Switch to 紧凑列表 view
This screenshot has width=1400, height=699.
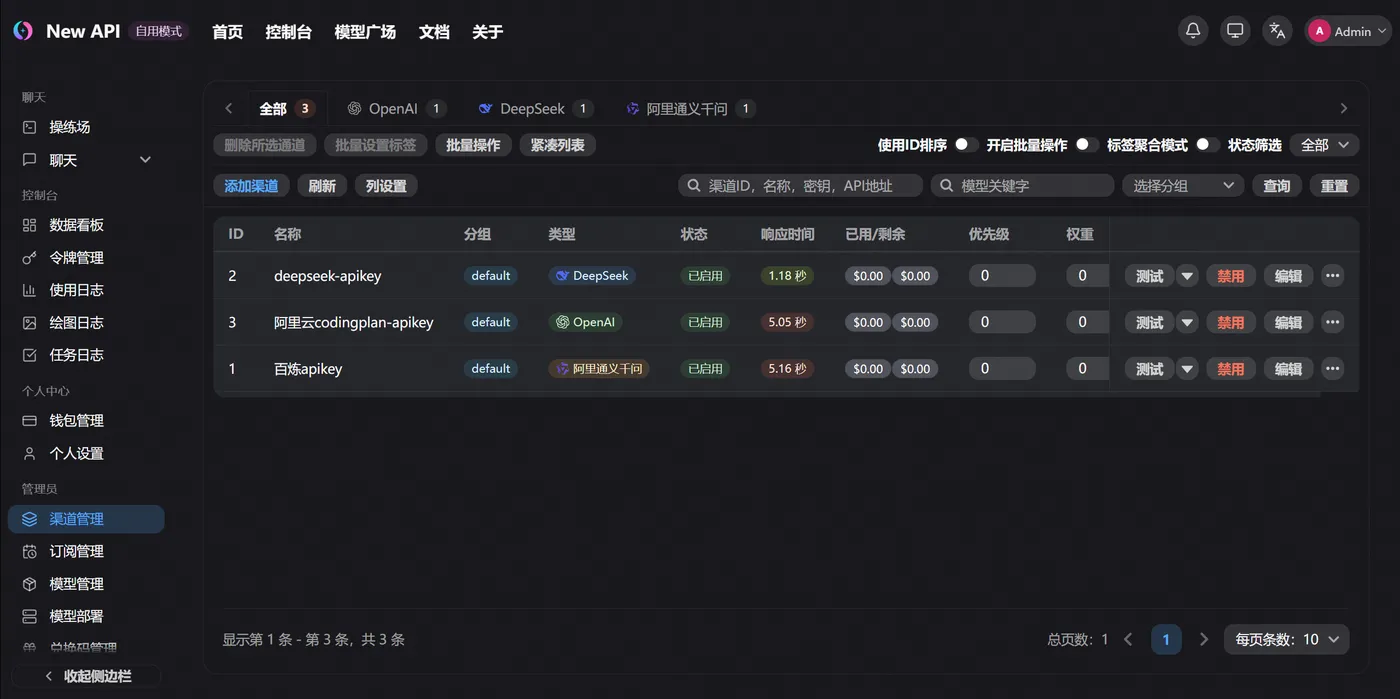[558, 145]
